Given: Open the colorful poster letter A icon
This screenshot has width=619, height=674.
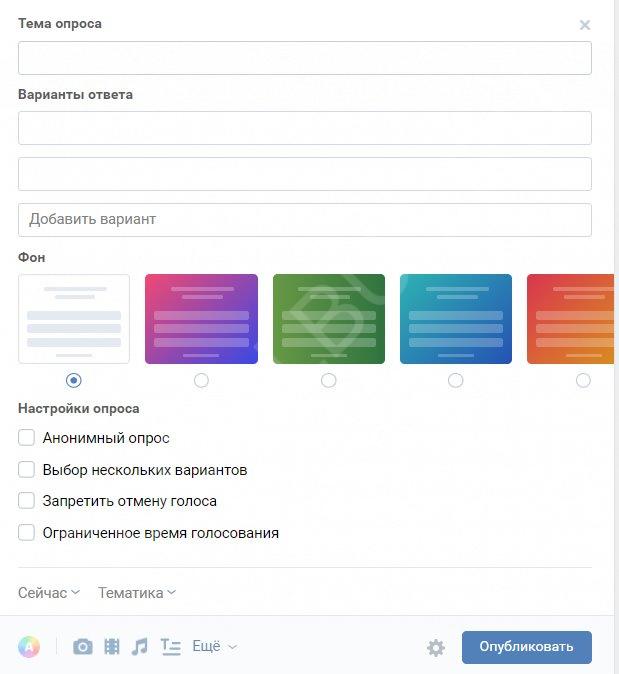Looking at the screenshot, I should coord(29,646).
